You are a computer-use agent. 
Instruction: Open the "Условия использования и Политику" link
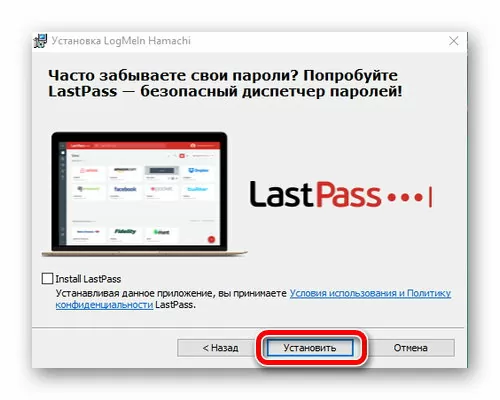click(370, 293)
